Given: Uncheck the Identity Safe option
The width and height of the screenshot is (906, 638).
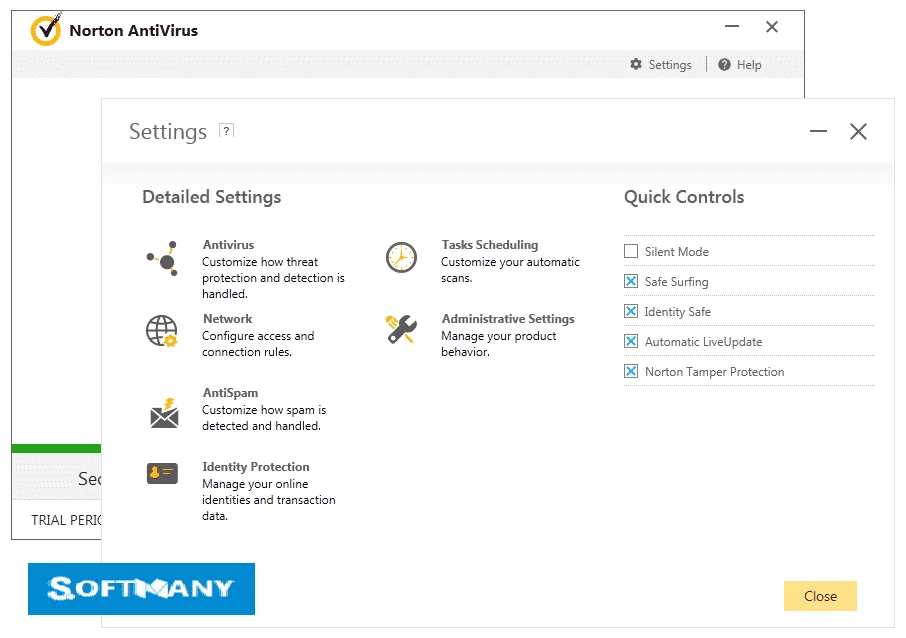Looking at the screenshot, I should tap(631, 312).
